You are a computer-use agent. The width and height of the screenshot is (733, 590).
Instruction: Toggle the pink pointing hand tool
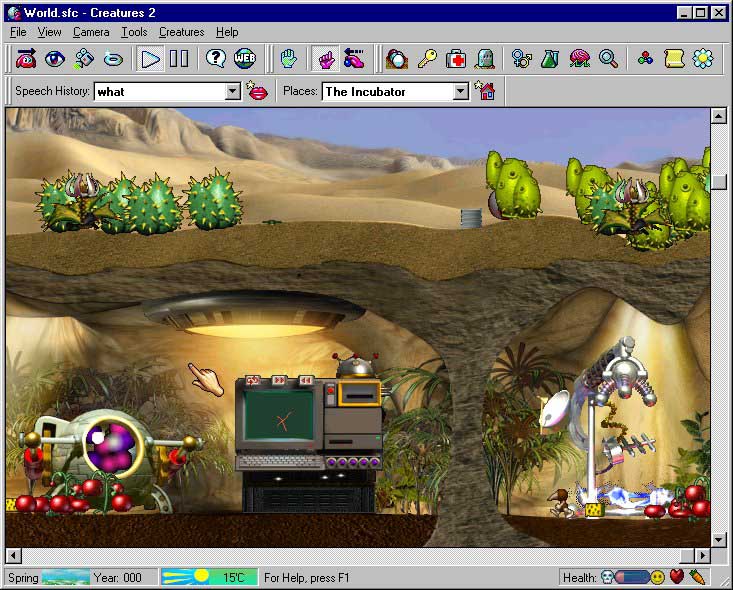(326, 59)
